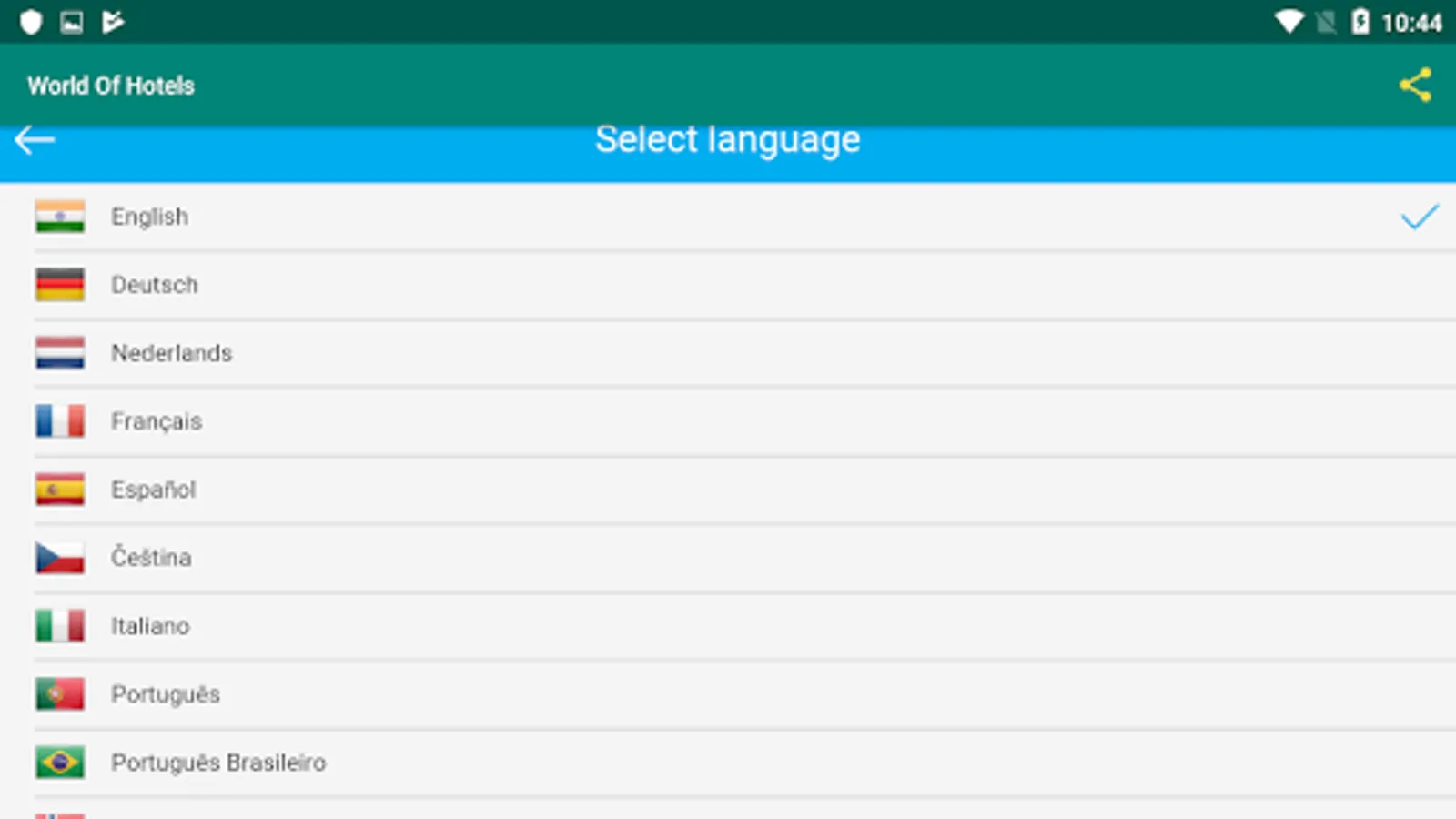The height and width of the screenshot is (819, 1456).
Task: Click the Czech flag icon
Action: pyautogui.click(x=60, y=558)
